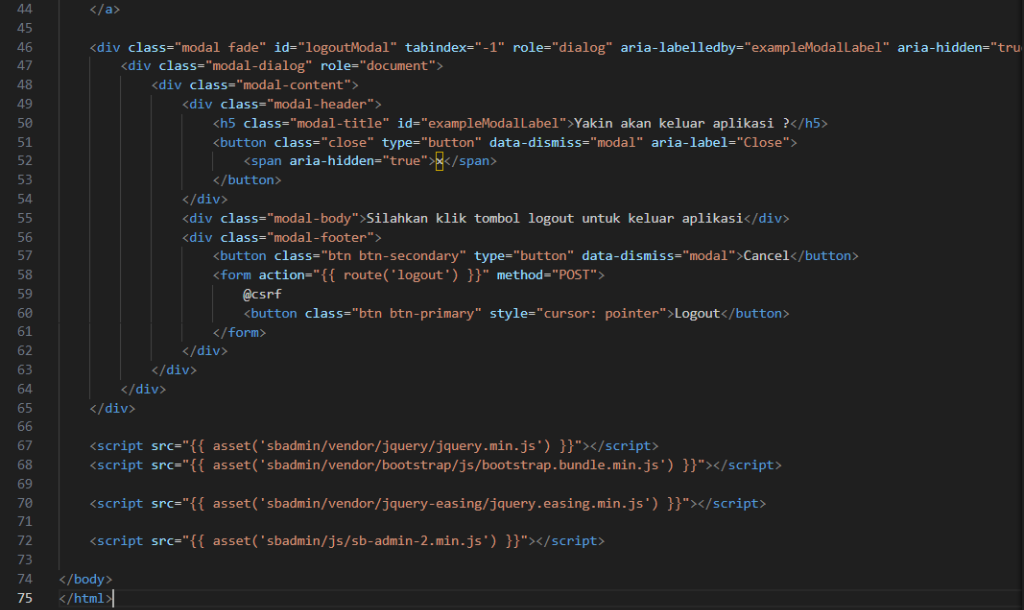Click line number 60 in the gutter
Image resolution: width=1024 pixels, height=610 pixels.
(25, 313)
